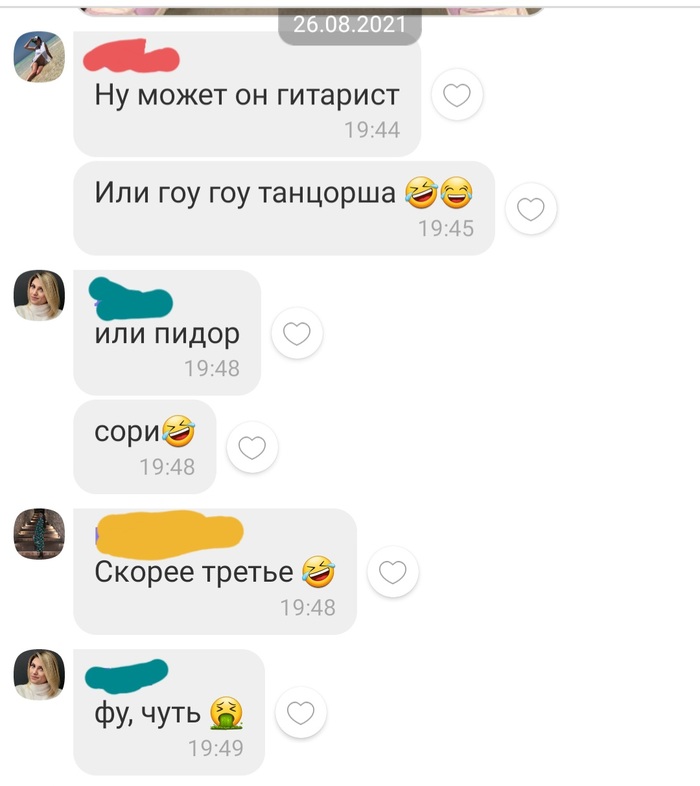Like the 'сори' message with heart

click(252, 447)
